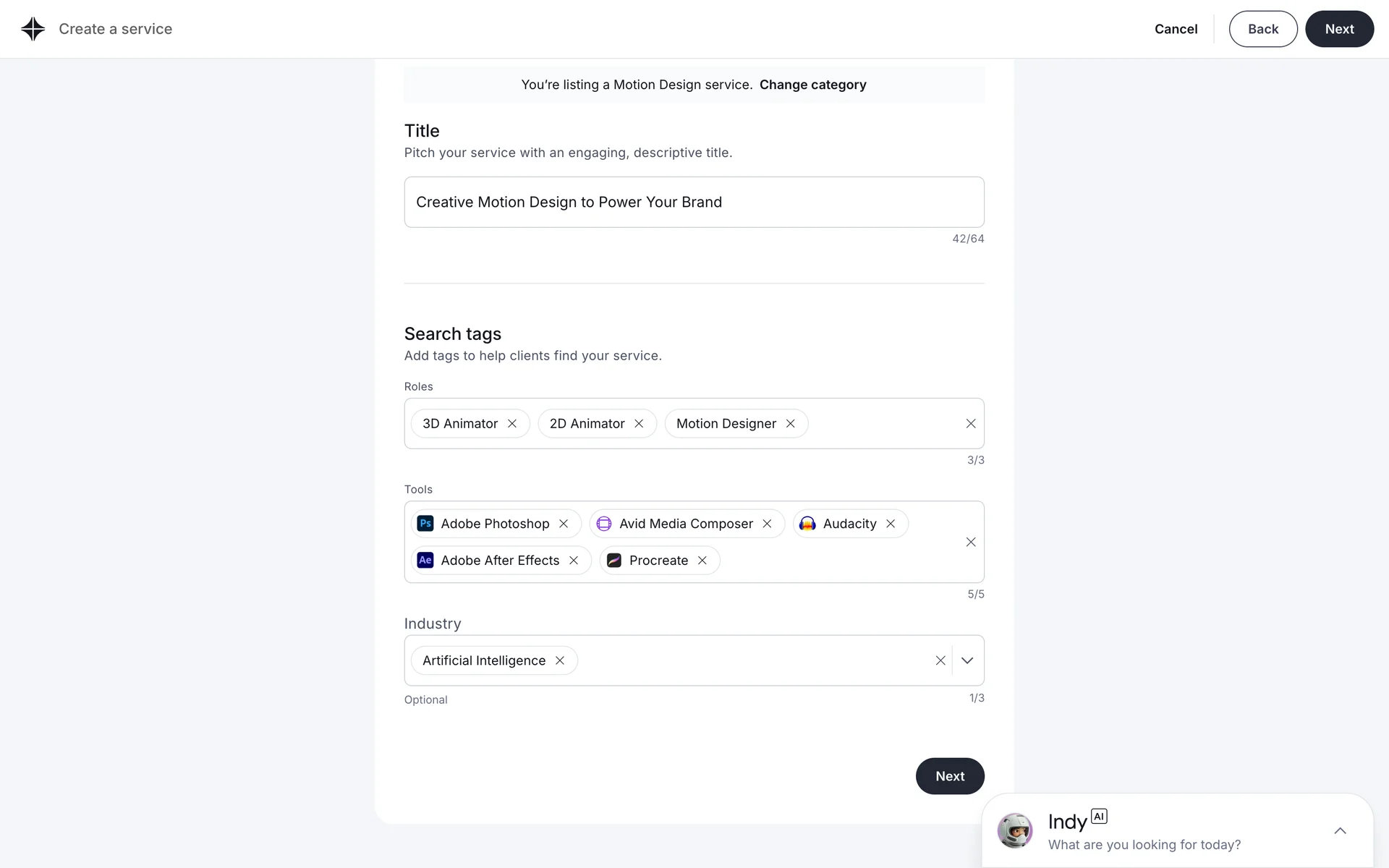
Task: Clear all tags in the Tools field
Action: point(971,542)
